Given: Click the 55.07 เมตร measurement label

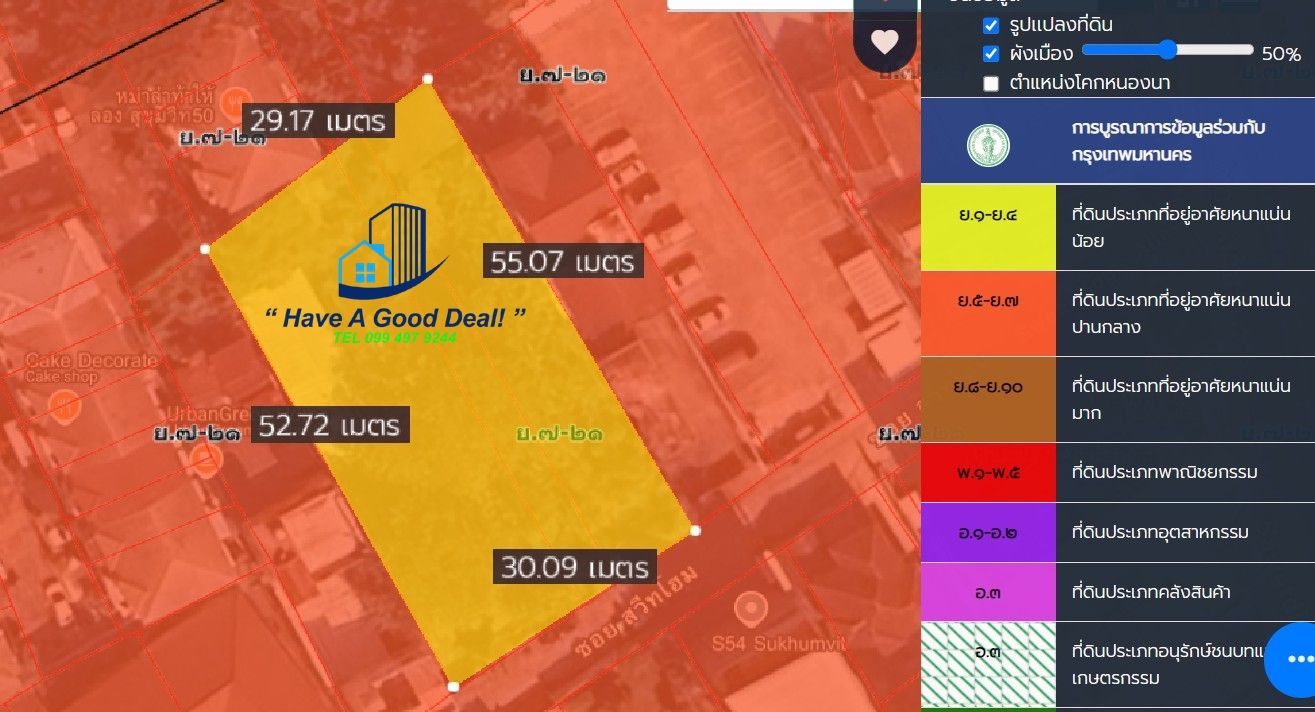Looking at the screenshot, I should [563, 262].
